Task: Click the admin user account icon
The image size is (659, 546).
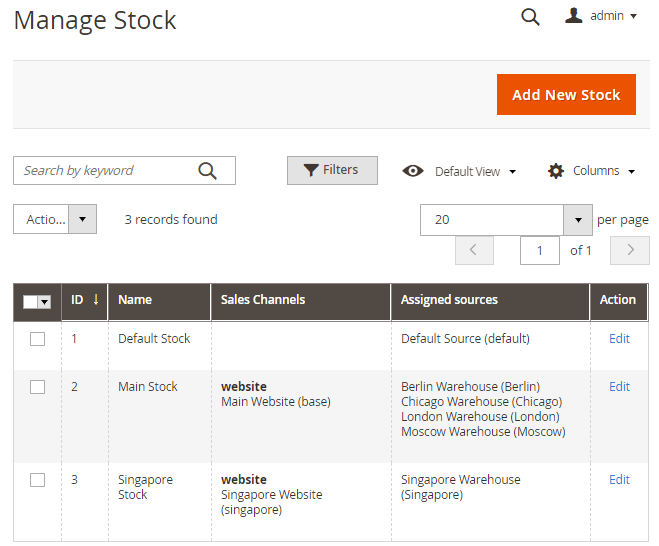Action: point(574,16)
